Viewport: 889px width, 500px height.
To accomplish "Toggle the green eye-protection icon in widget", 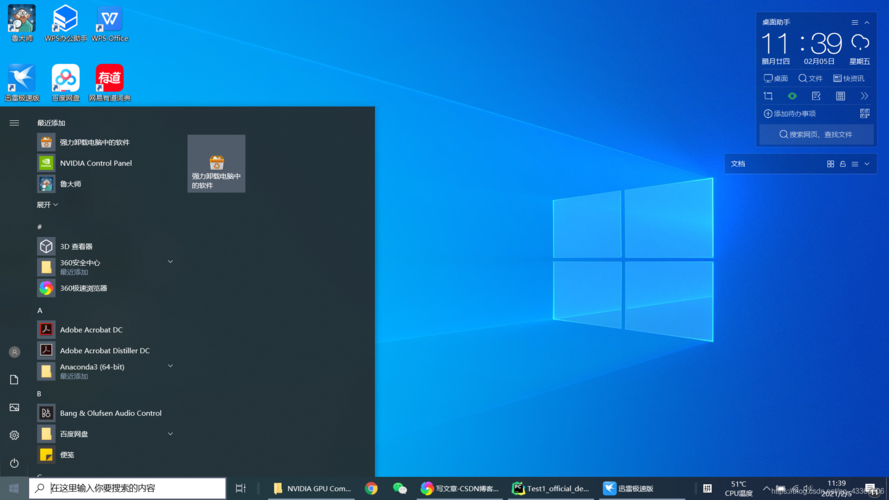I will 792,97.
